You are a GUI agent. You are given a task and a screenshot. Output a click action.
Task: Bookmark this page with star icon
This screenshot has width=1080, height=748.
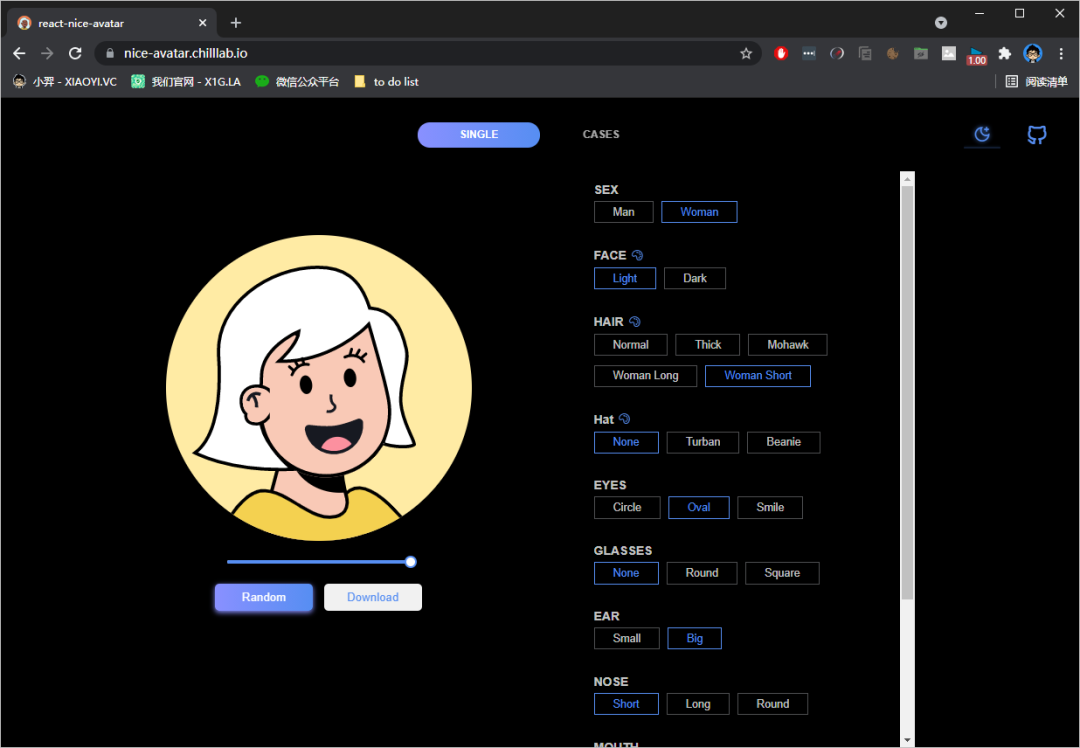pos(746,54)
